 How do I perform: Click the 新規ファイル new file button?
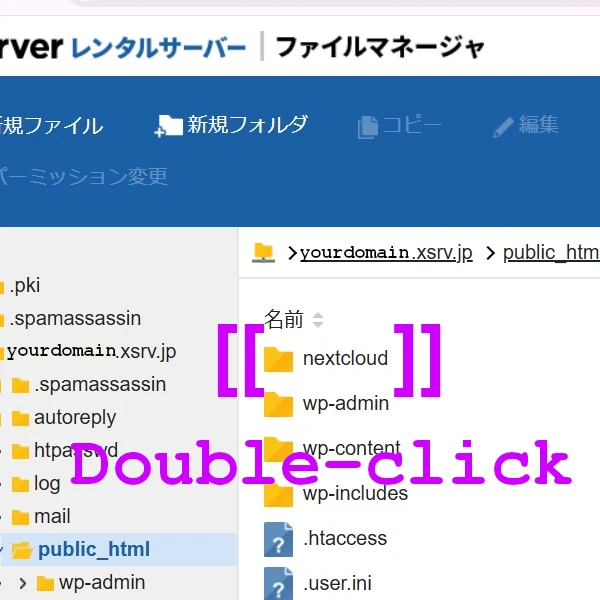51,126
